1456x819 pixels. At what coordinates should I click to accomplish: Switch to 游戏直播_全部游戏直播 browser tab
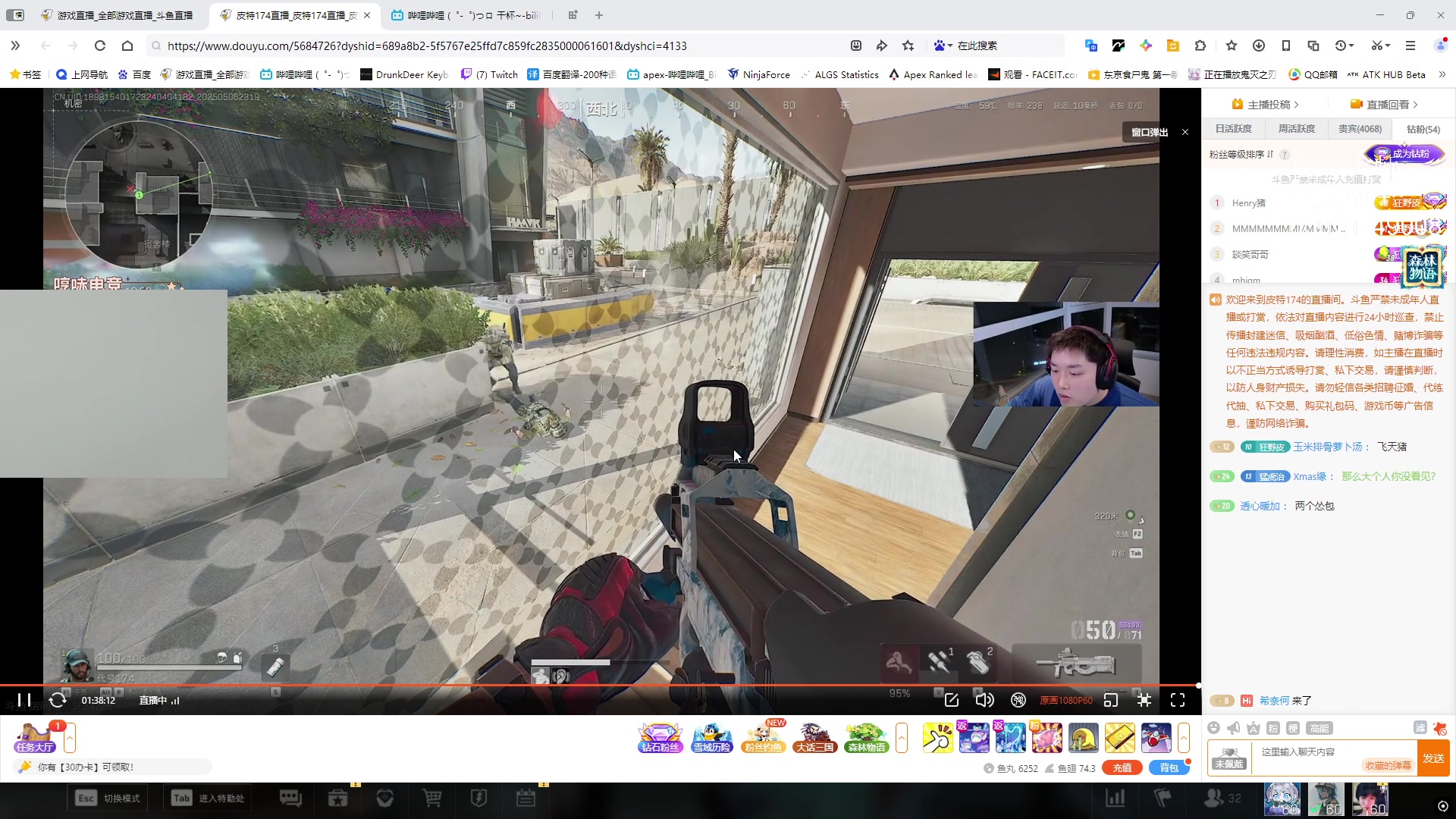click(118, 15)
